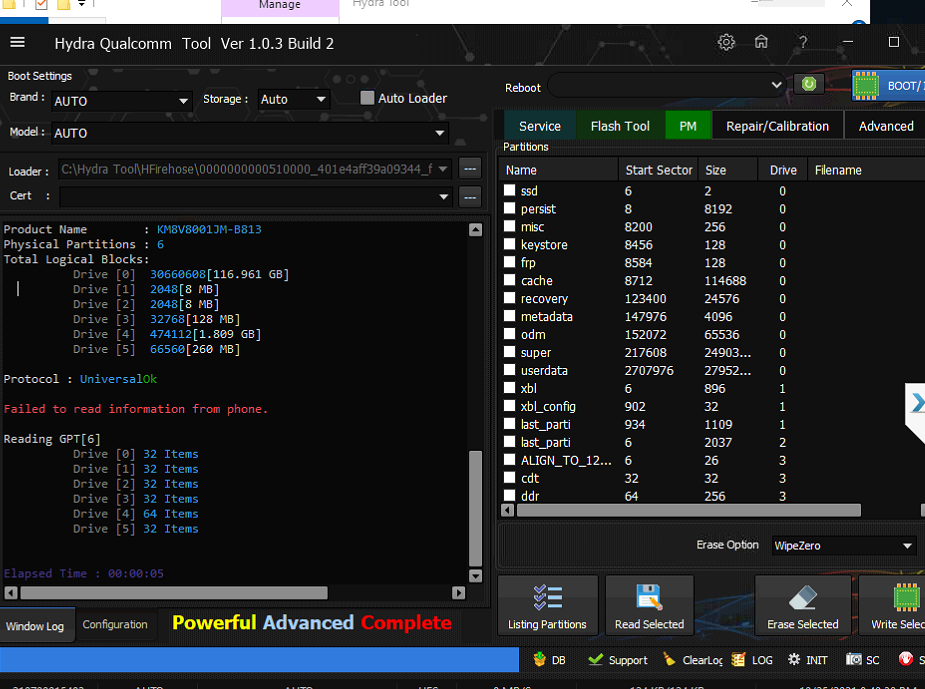Click the ClearLog broom icon
Image resolution: width=925 pixels, height=689 pixels.
[x=669, y=660]
